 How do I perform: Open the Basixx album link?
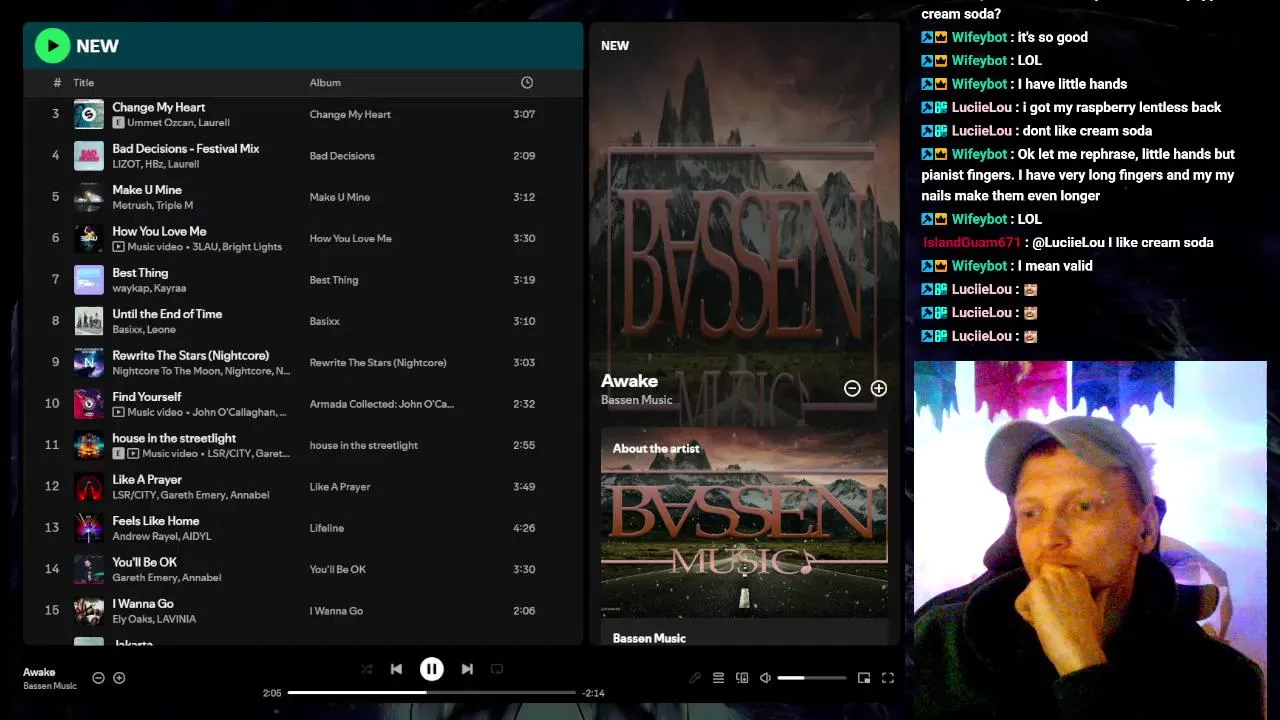[x=325, y=321]
